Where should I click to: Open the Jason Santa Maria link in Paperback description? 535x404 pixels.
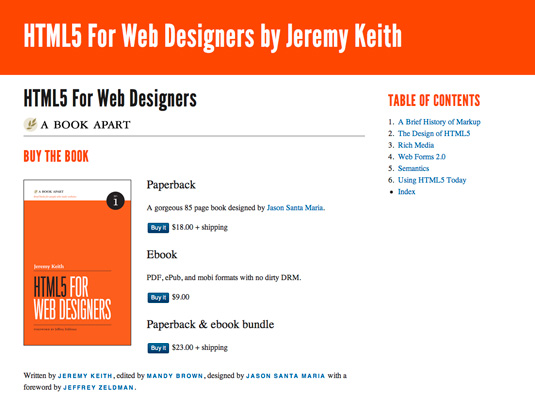coord(295,208)
